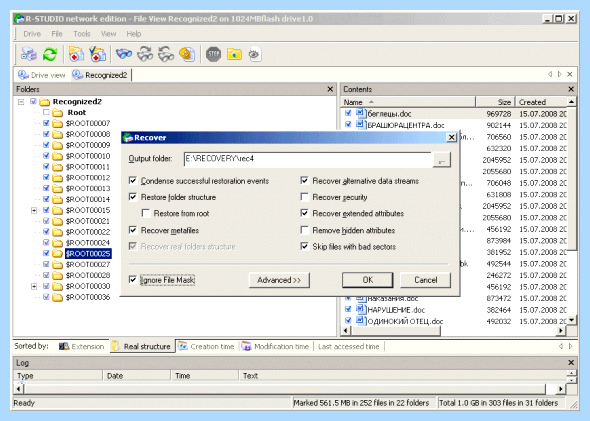The image size is (590, 421).
Task: Close the Folders panel
Action: [x=330, y=89]
